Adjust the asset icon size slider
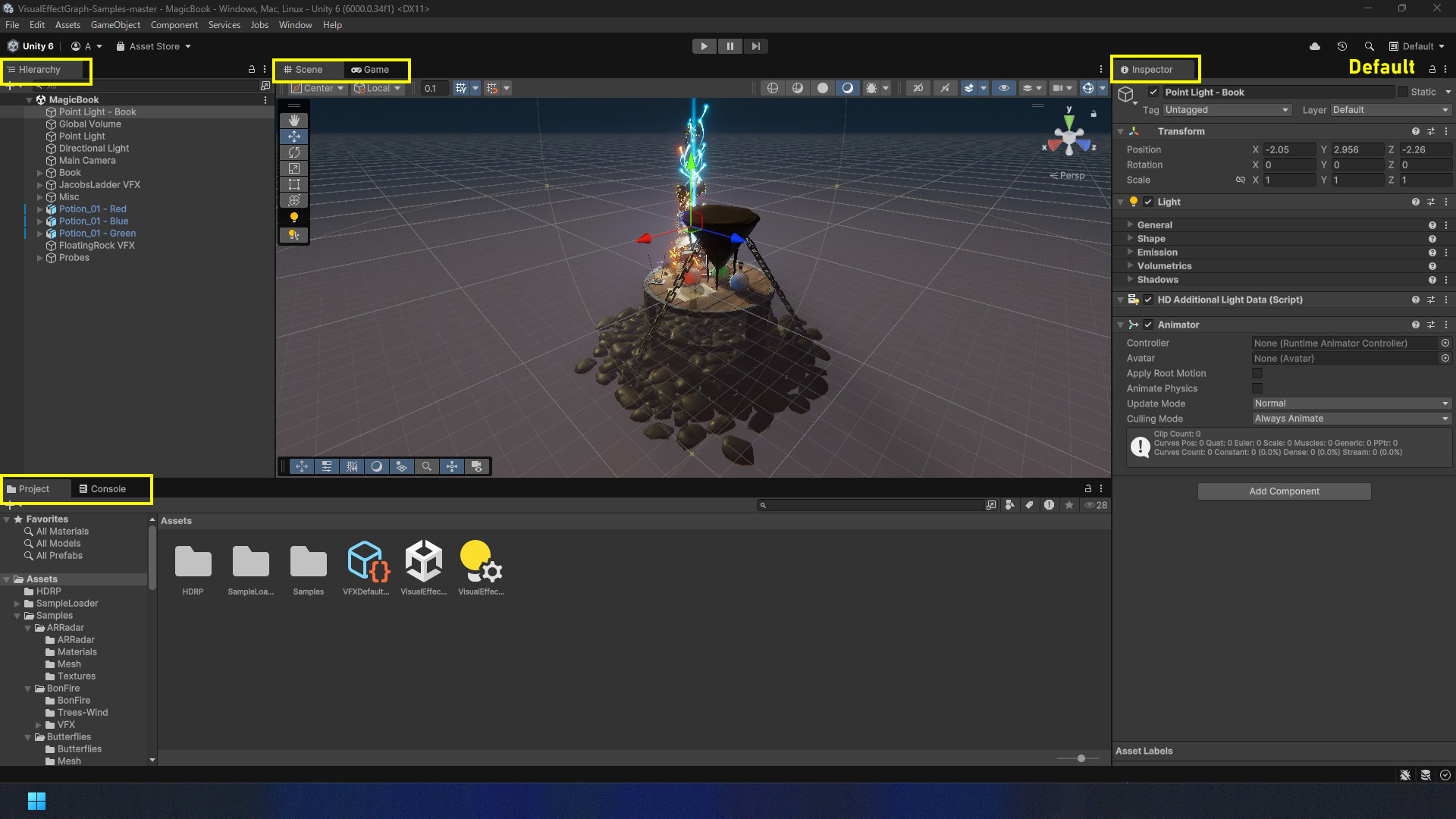 tap(1081, 758)
